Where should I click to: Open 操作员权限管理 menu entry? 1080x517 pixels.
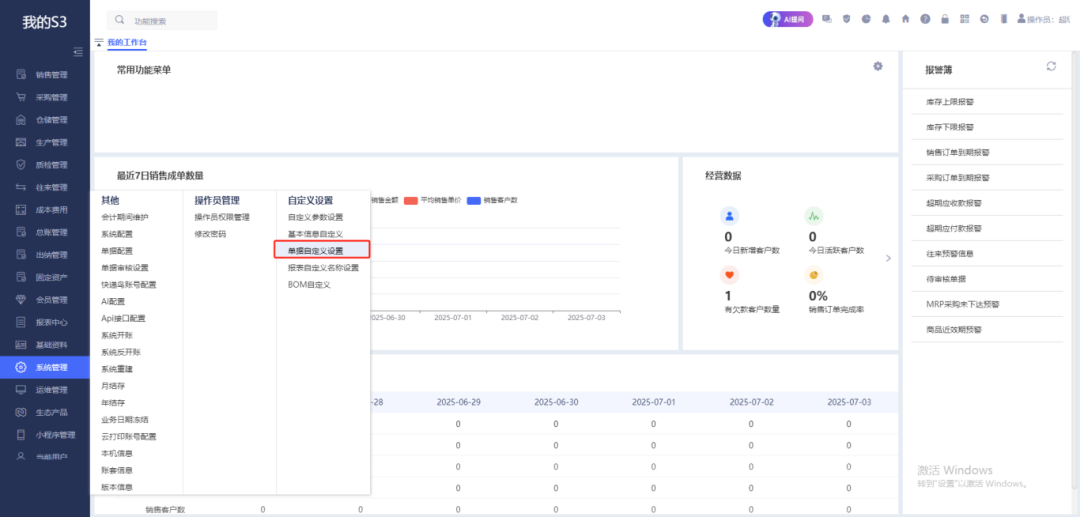point(222,217)
